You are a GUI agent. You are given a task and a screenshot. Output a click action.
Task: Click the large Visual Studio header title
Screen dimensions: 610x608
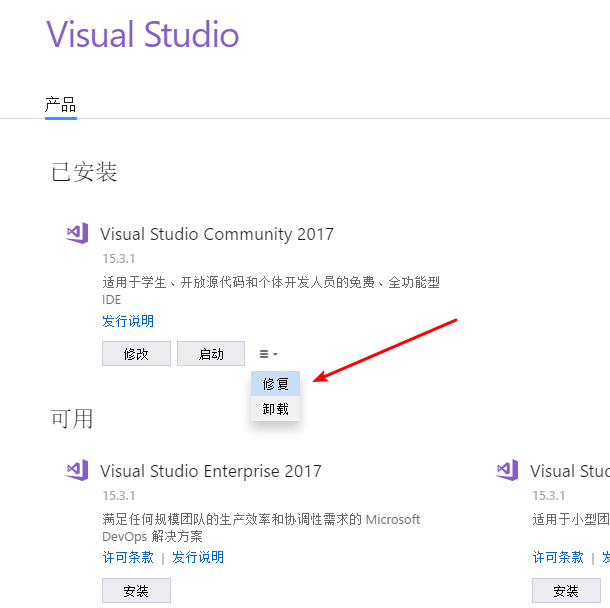pyautogui.click(x=142, y=34)
